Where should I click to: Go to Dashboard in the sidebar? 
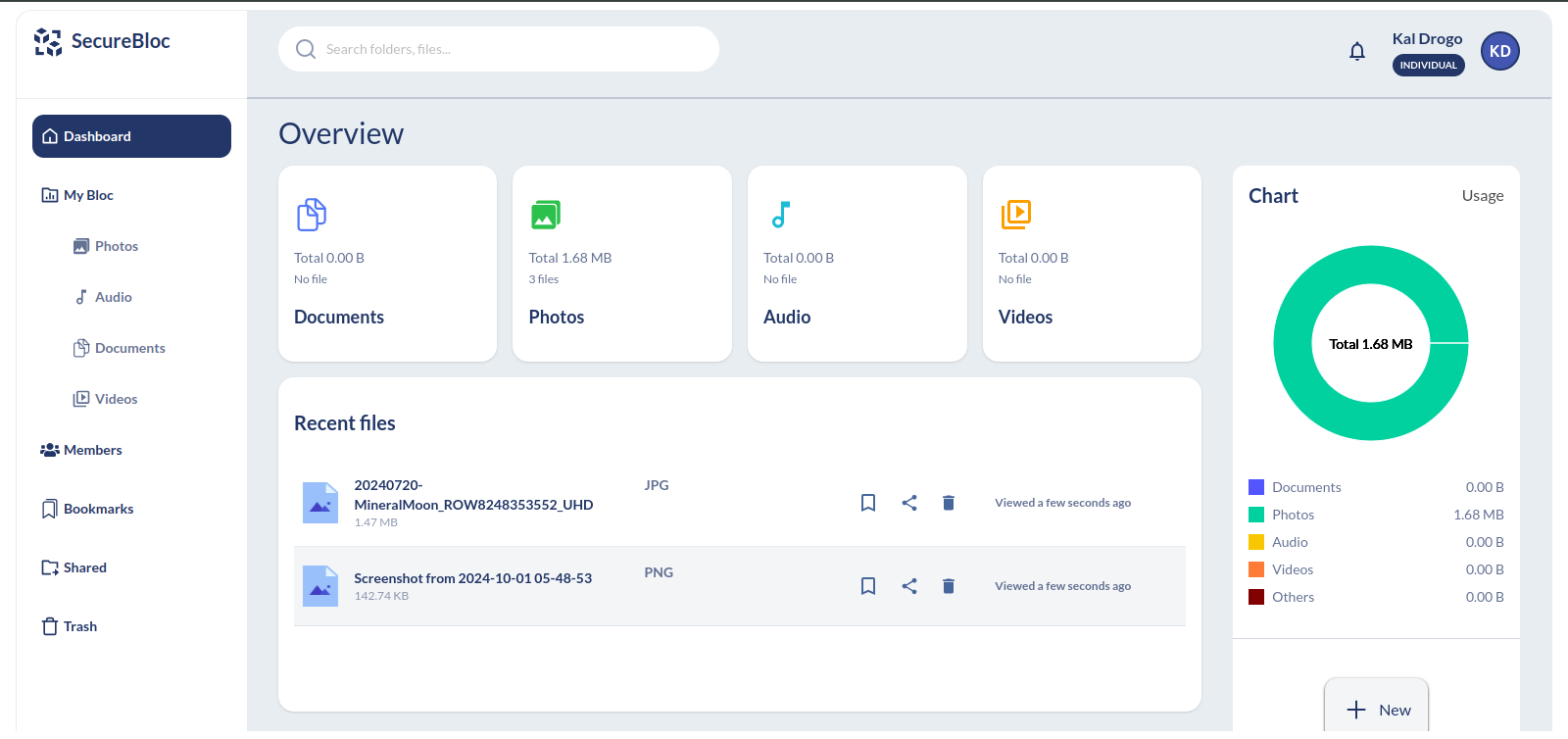(131, 136)
